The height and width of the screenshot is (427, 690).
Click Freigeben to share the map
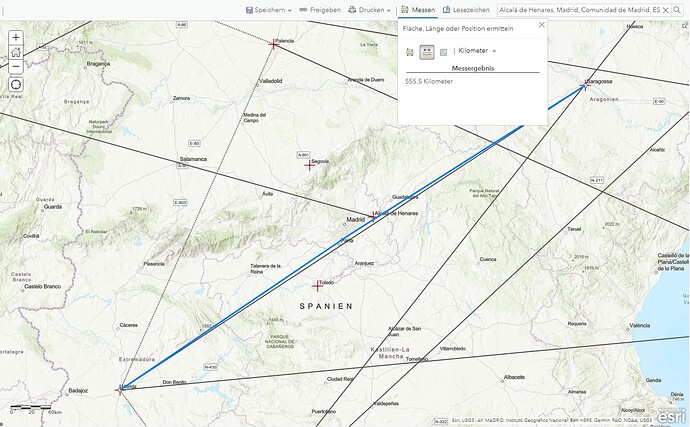click(320, 10)
